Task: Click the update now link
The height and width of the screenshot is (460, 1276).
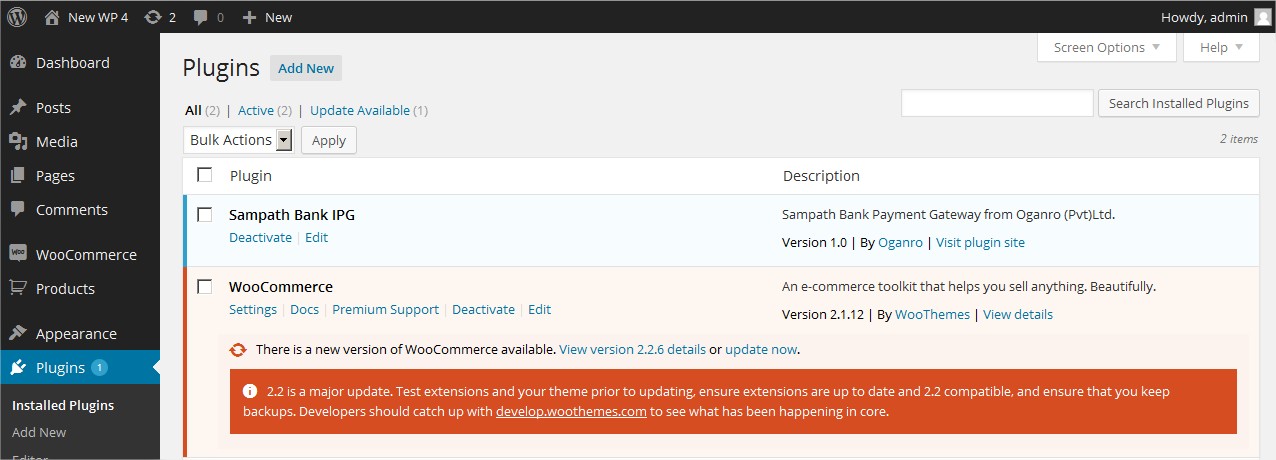Action: pos(761,350)
